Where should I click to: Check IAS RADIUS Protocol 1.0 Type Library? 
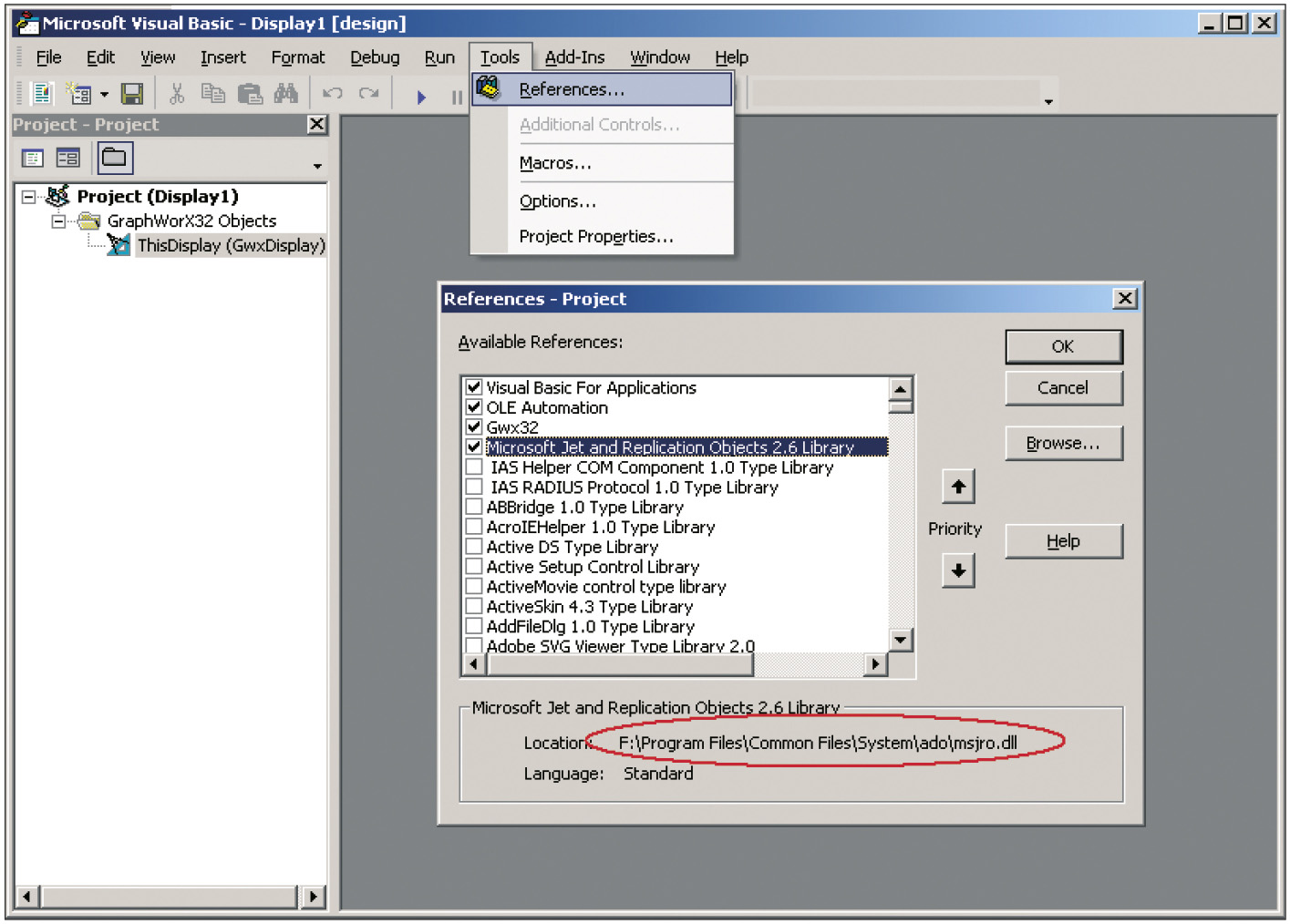pyautogui.click(x=474, y=487)
